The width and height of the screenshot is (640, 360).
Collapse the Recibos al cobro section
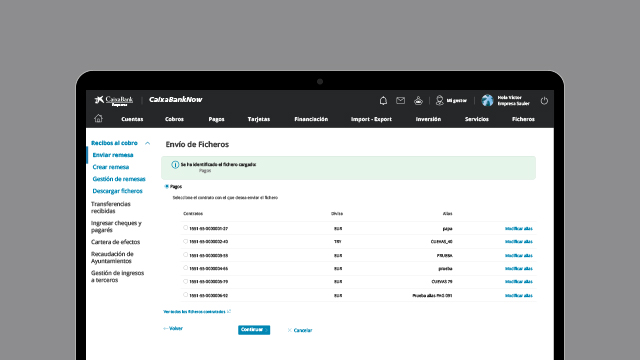tap(147, 143)
